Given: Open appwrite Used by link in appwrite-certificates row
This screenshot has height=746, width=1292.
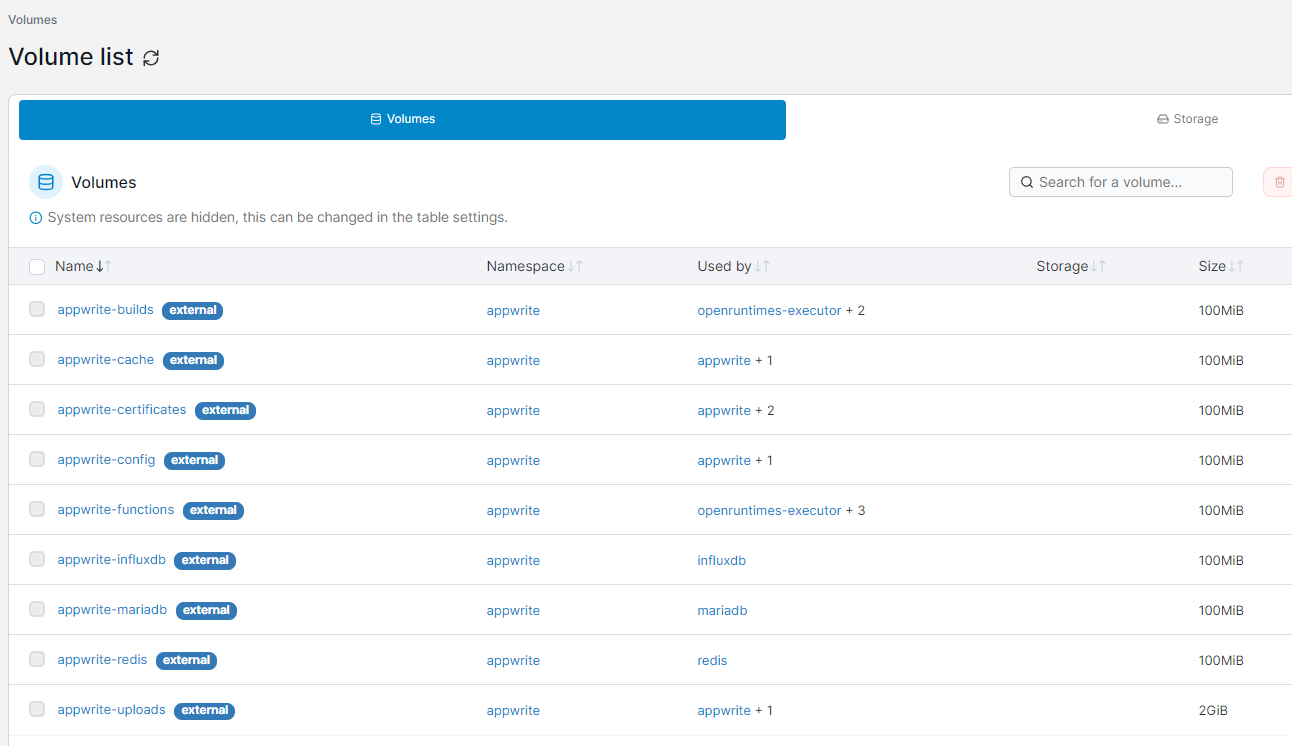Looking at the screenshot, I should (724, 411).
